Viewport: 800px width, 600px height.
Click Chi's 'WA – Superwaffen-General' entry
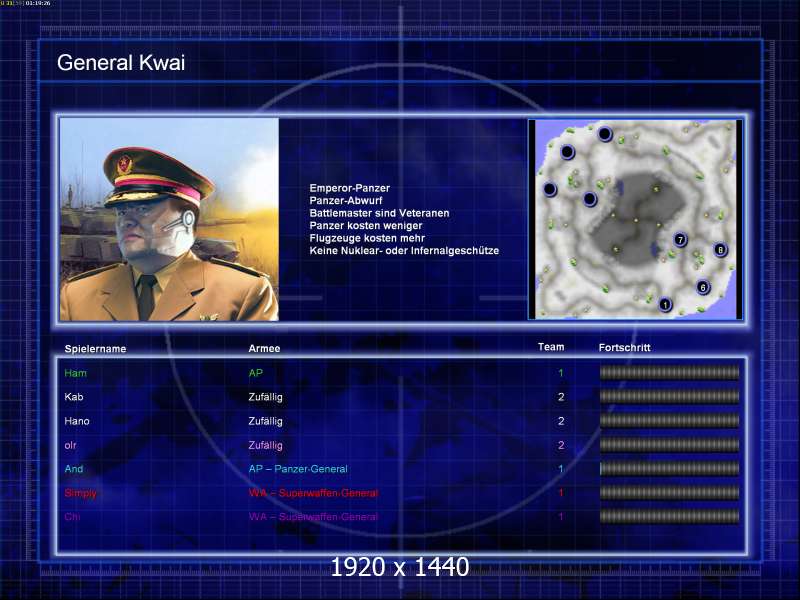tap(313, 517)
